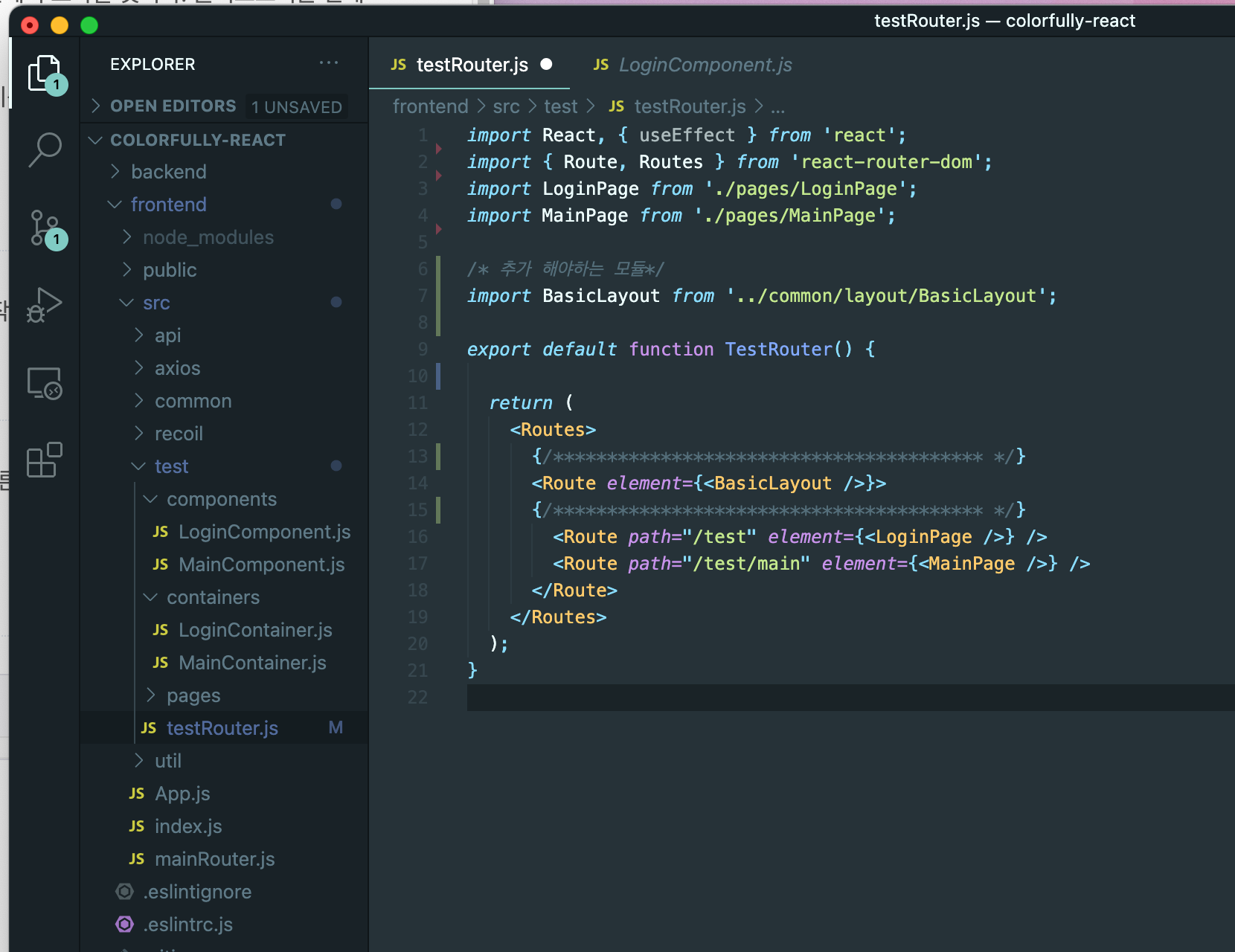Collapse the frontend folder
1235x952 pixels.
(115, 205)
